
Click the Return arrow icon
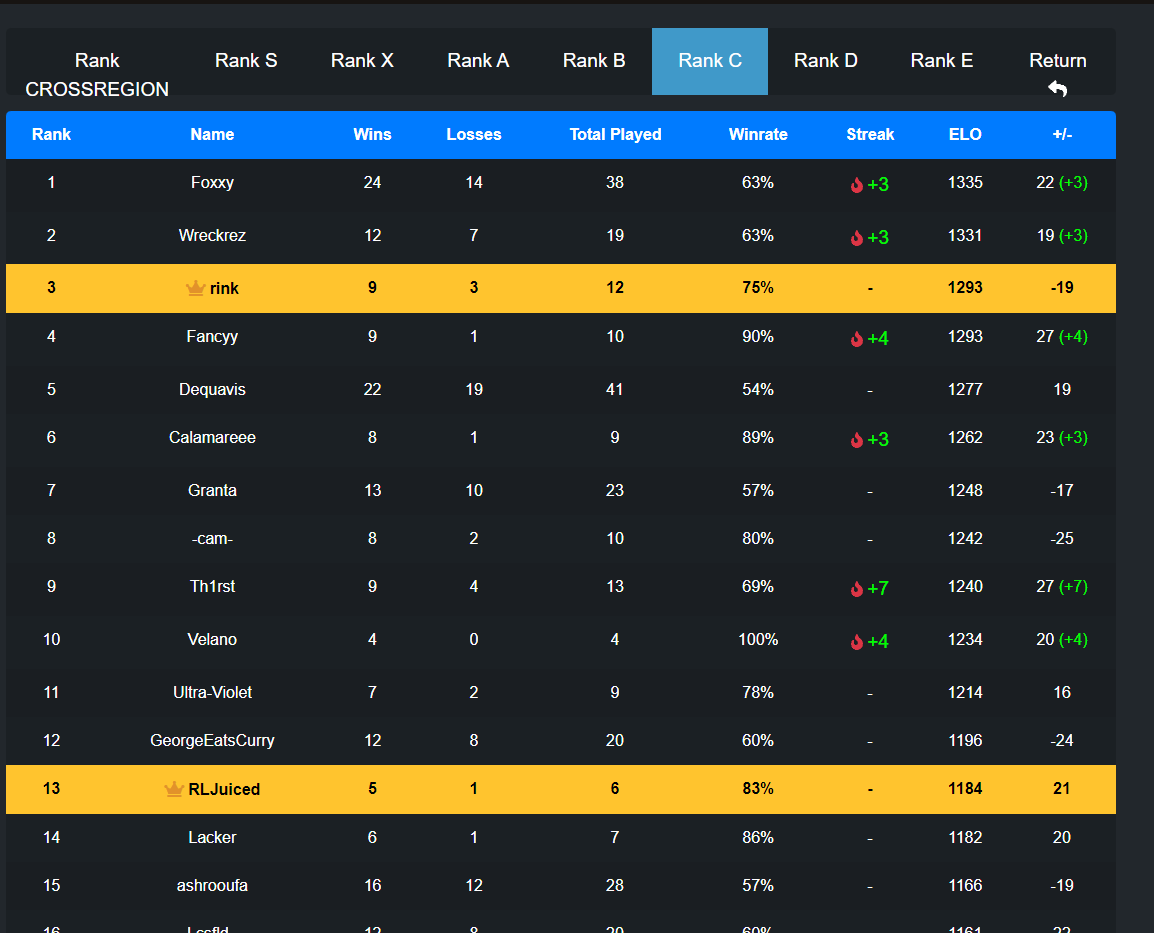(1058, 89)
